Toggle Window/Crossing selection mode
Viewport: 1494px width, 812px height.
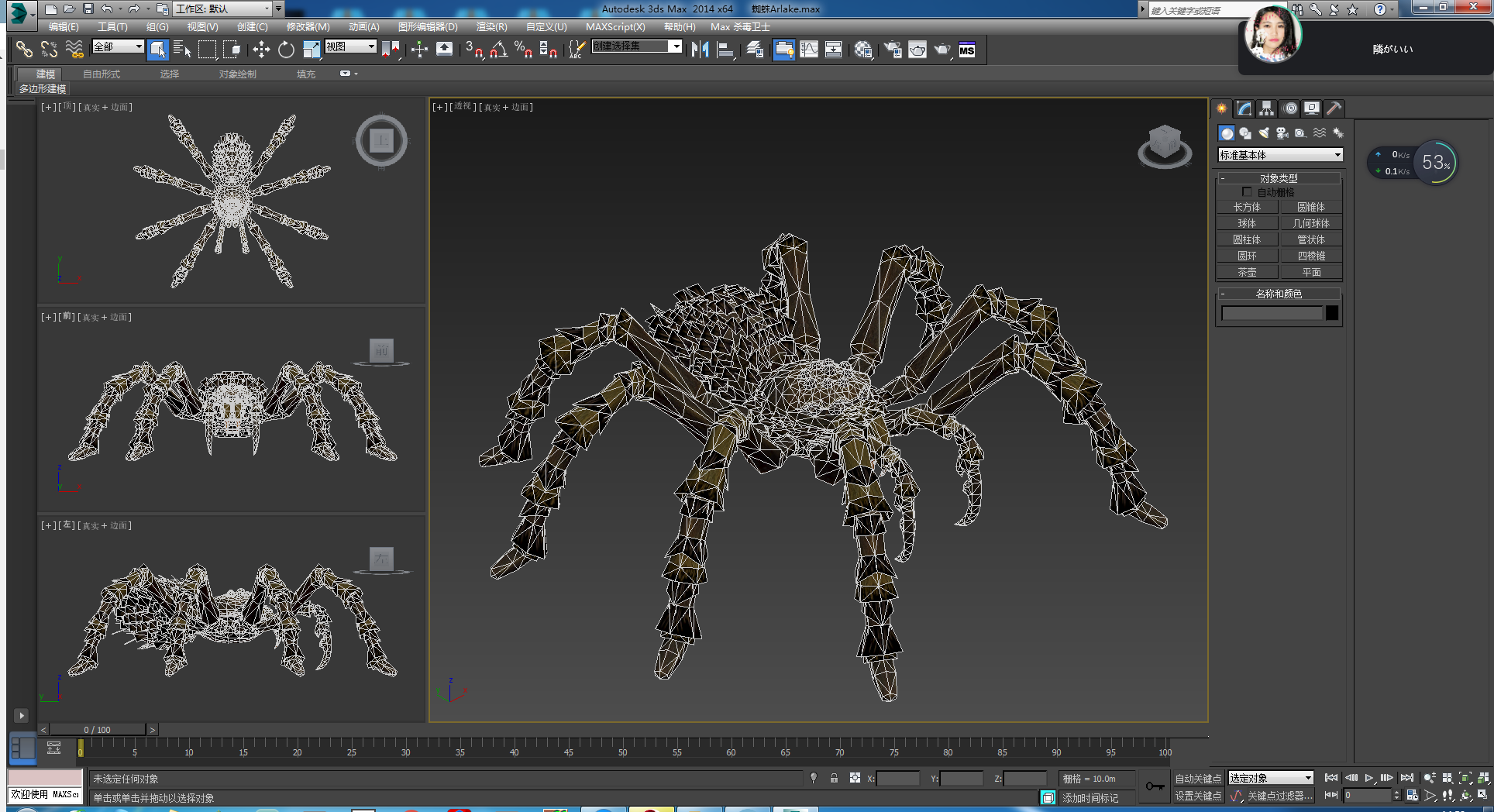(x=232, y=50)
